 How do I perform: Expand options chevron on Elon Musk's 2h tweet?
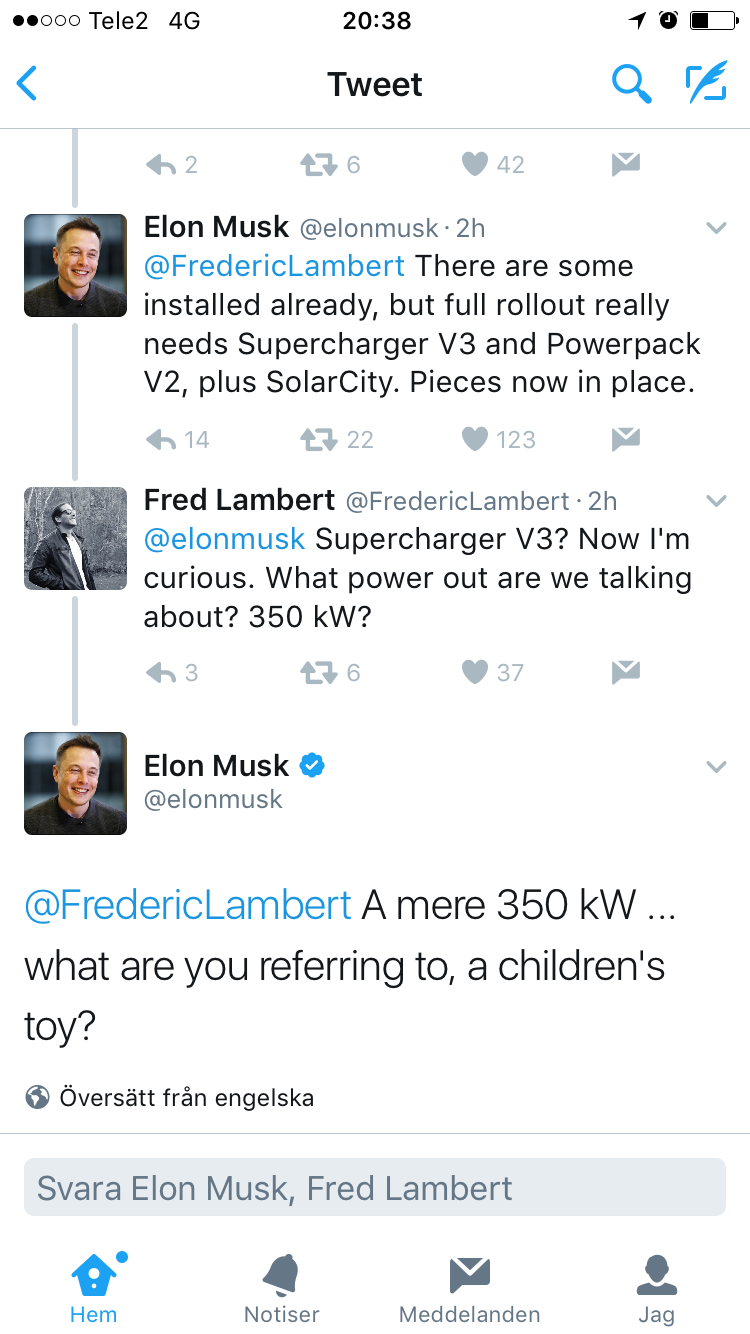click(x=716, y=228)
